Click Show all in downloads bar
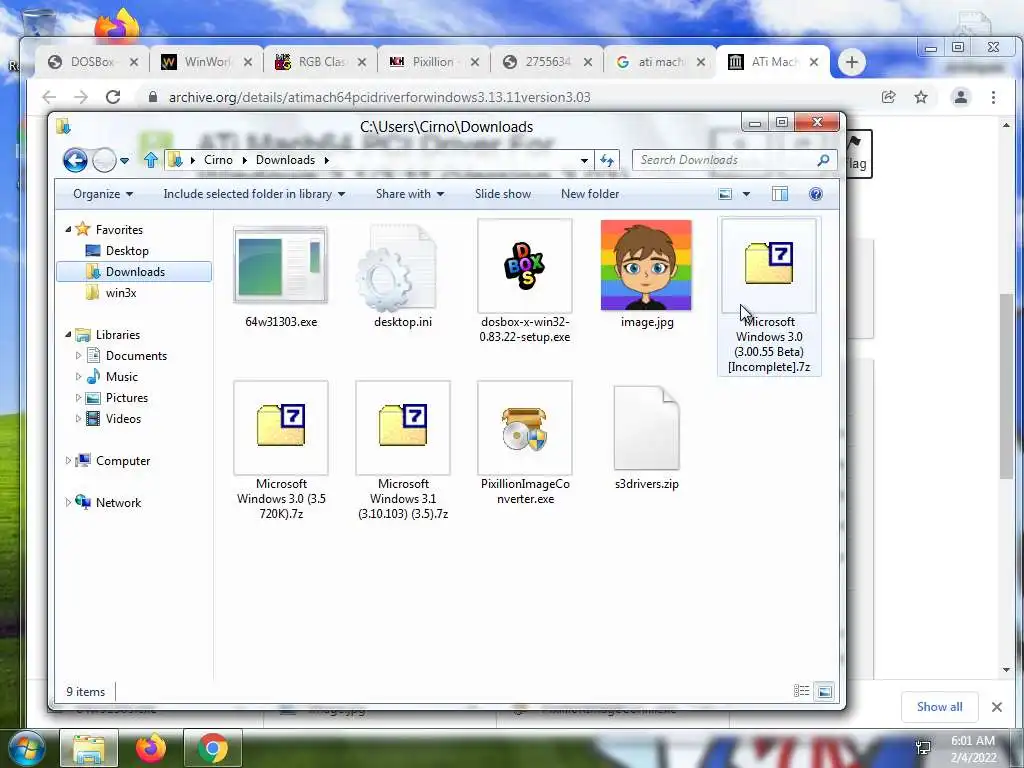The width and height of the screenshot is (1024, 768). (x=939, y=707)
